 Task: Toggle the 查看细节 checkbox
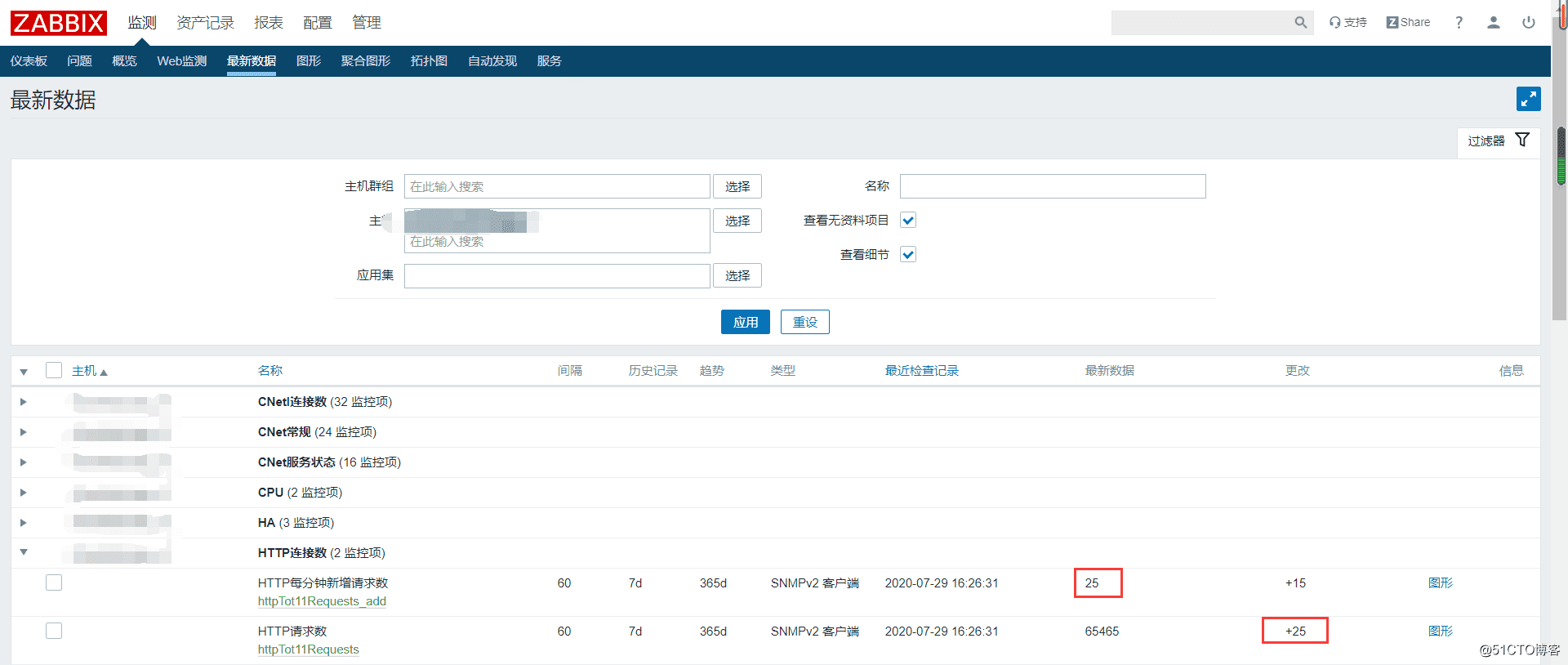(908, 254)
